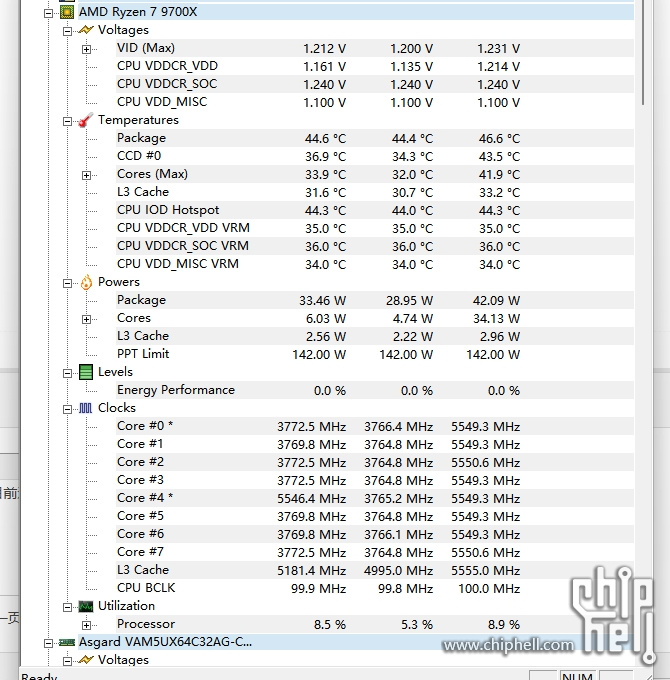Click the Temperatures thermometer icon
Image resolution: width=670 pixels, height=680 pixels.
[86, 120]
